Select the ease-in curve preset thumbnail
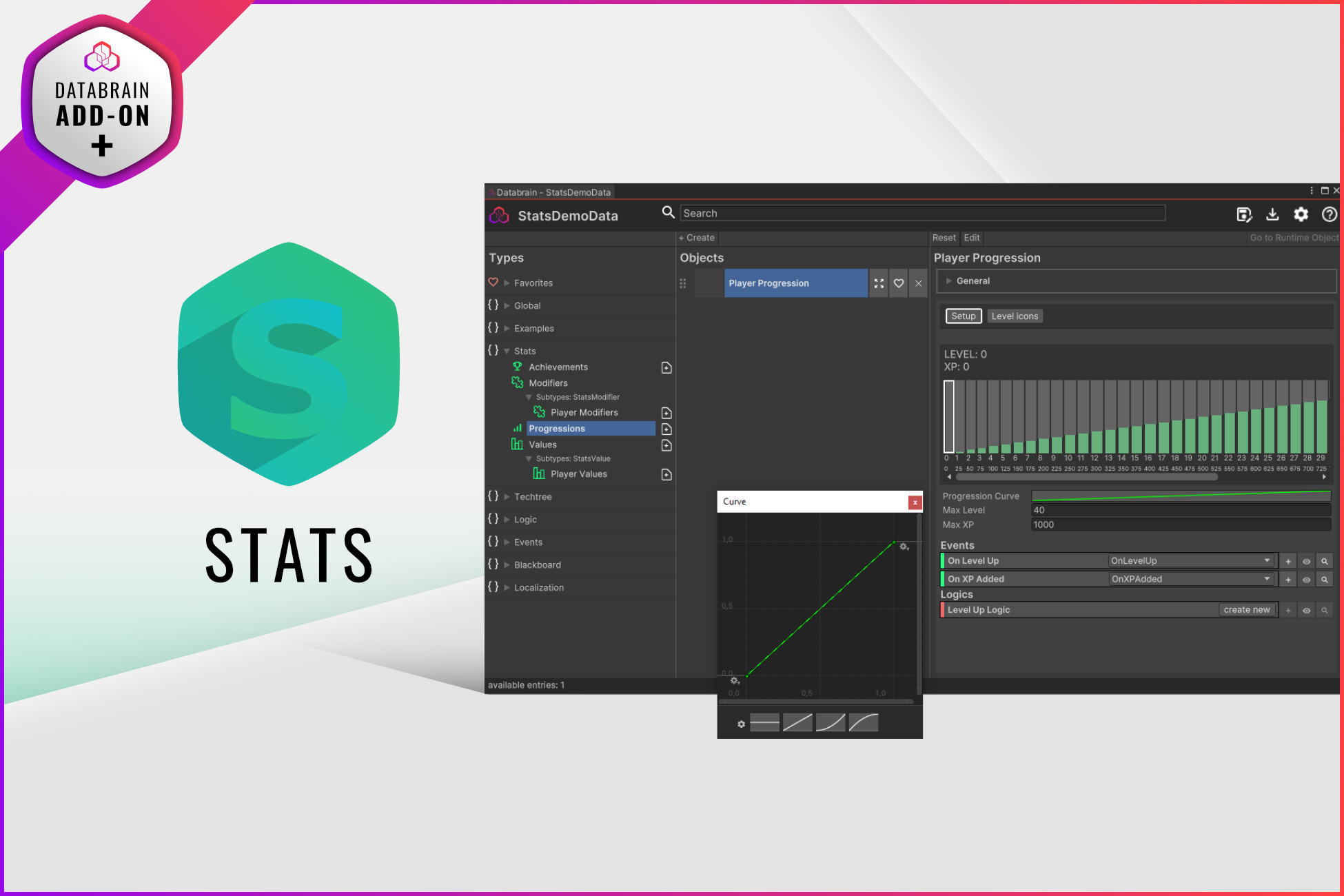Image resolution: width=1344 pixels, height=896 pixels. 831,722
